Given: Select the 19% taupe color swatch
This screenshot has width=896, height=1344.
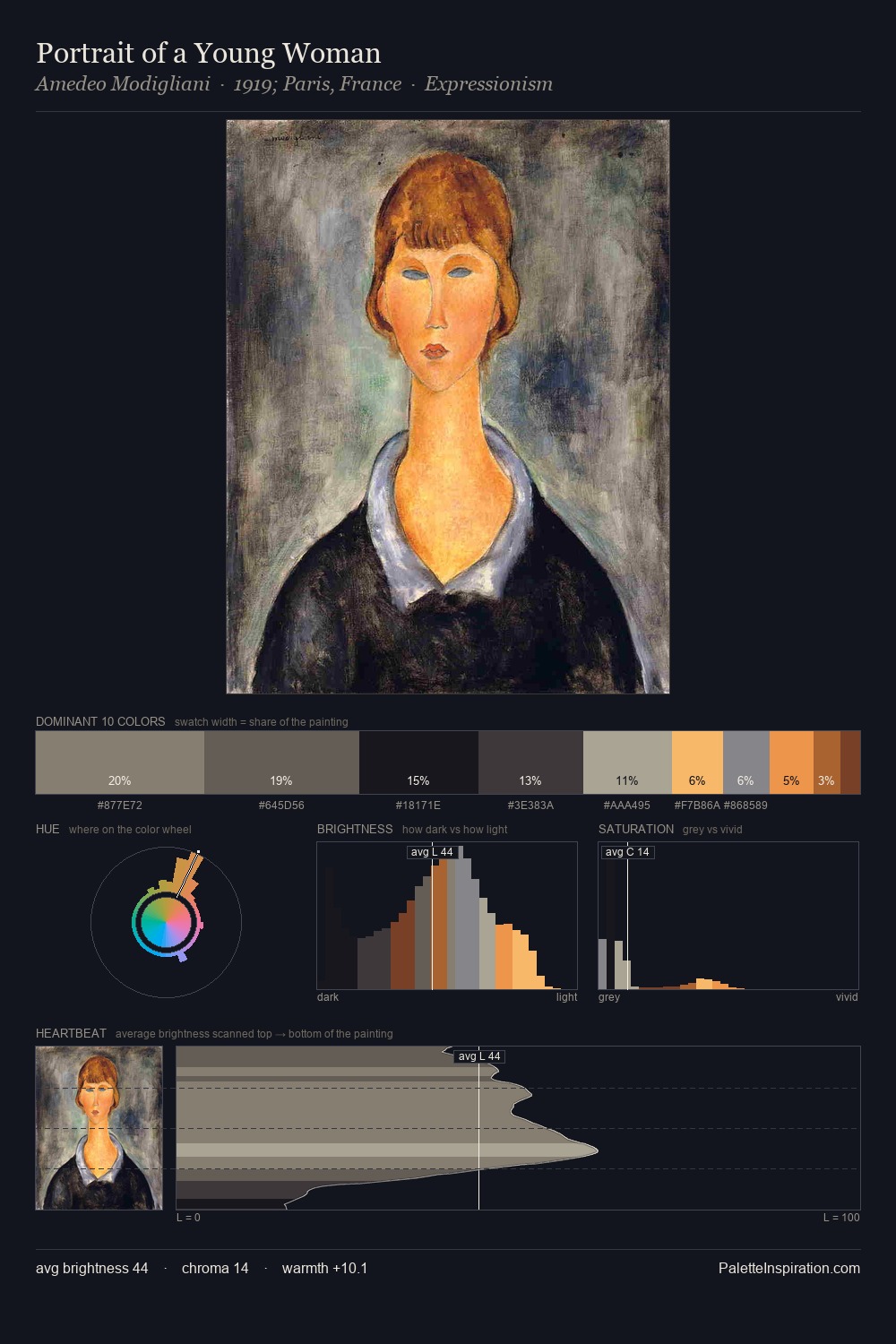Looking at the screenshot, I should tap(281, 762).
